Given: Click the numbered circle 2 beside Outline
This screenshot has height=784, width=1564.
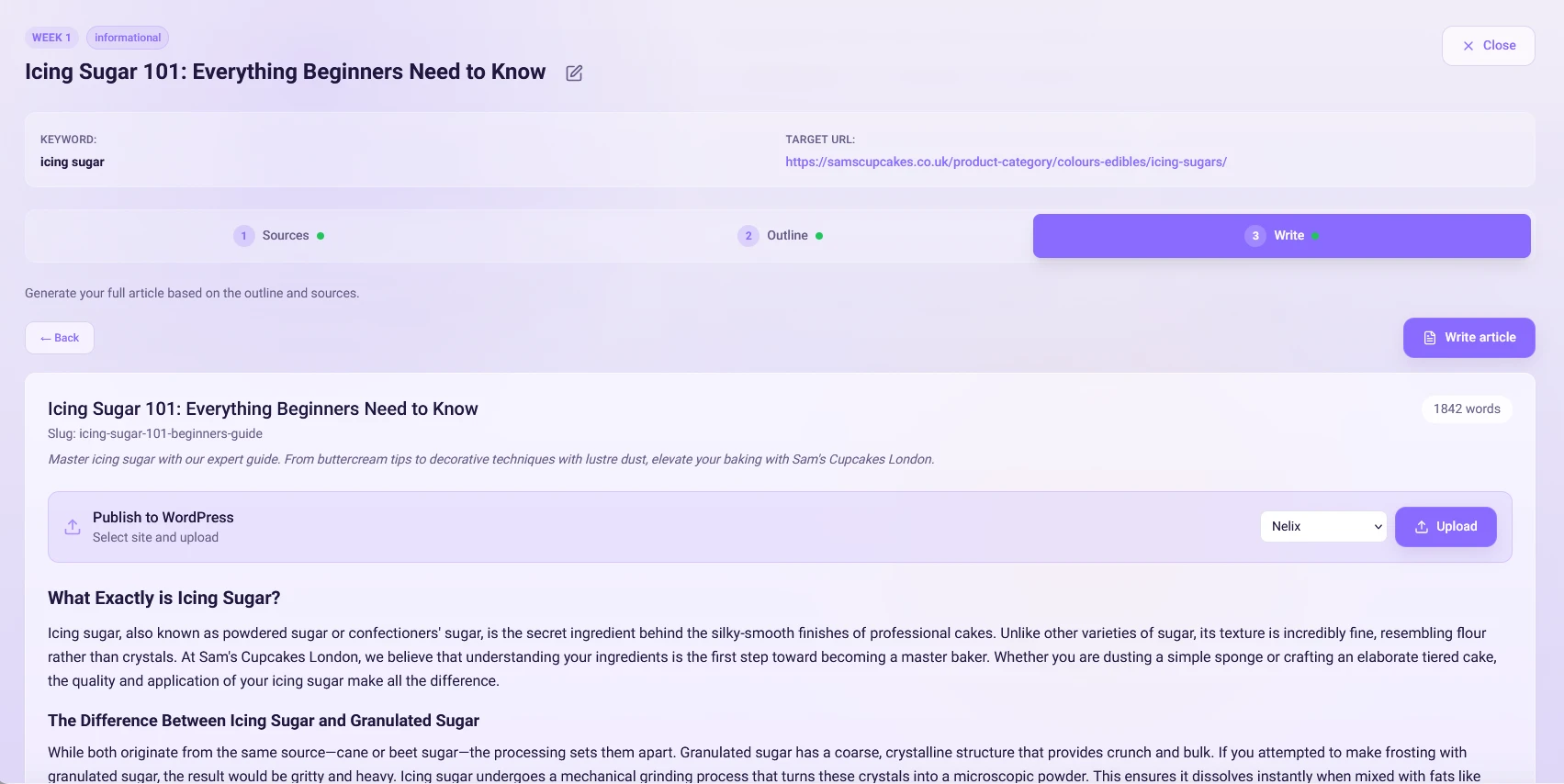Looking at the screenshot, I should (x=748, y=236).
